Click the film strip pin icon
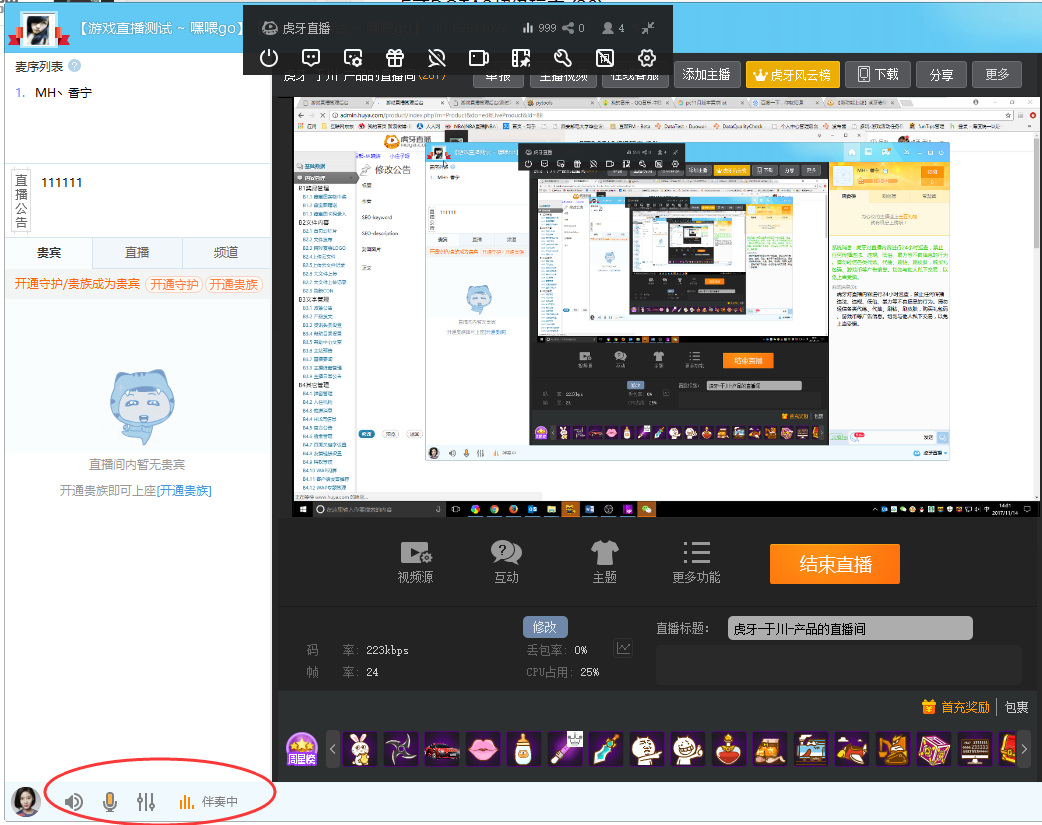The image size is (1042, 825). [521, 59]
